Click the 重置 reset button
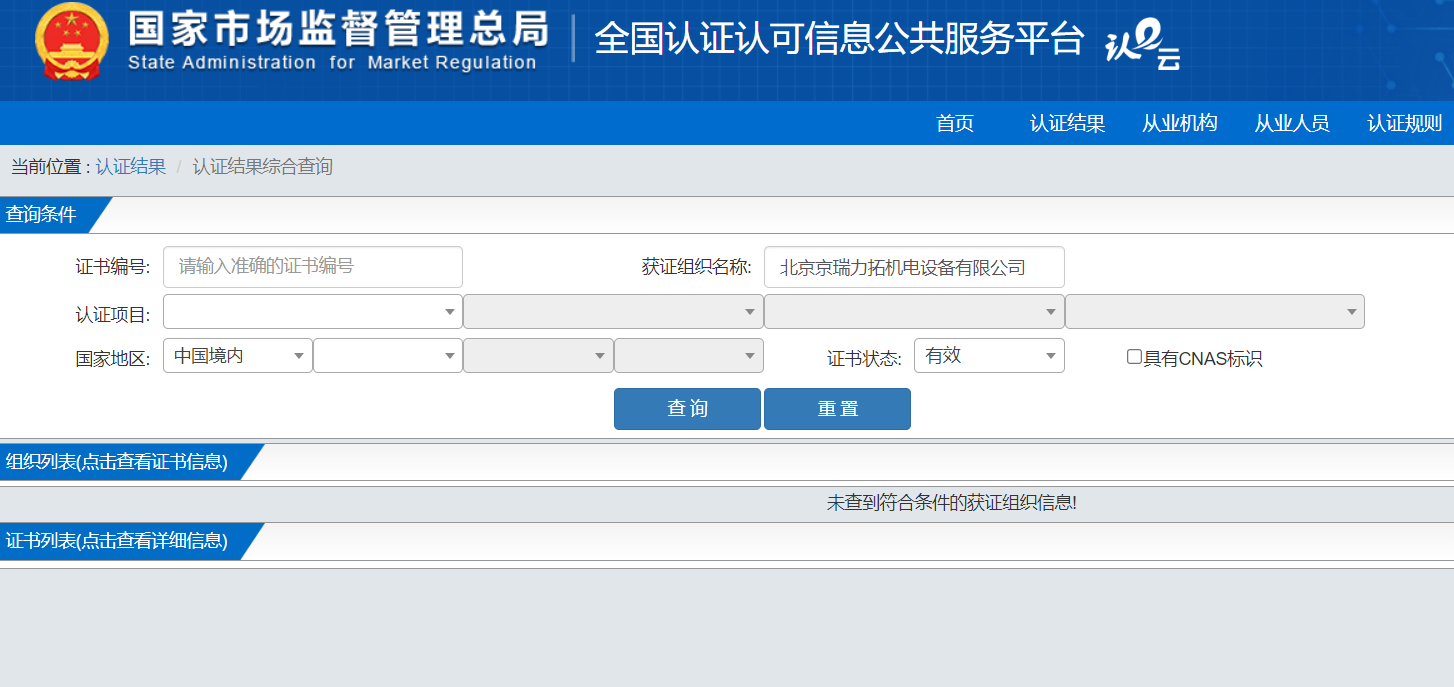 click(837, 409)
